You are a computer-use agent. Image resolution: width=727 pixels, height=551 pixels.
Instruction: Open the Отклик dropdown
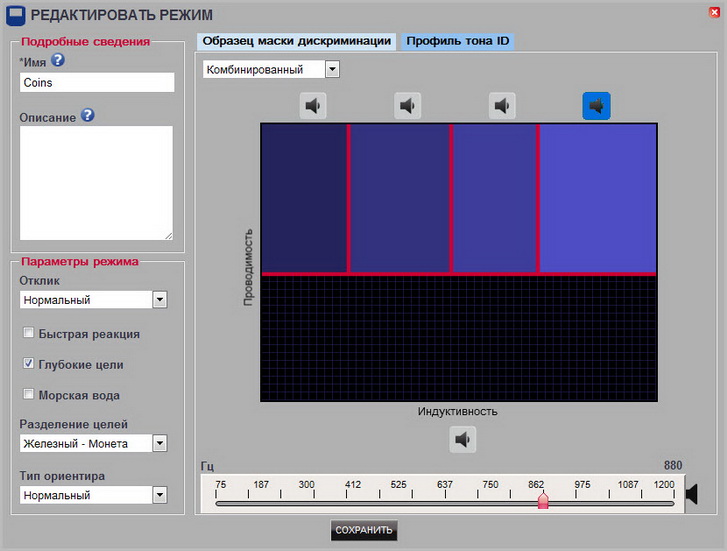(x=159, y=300)
